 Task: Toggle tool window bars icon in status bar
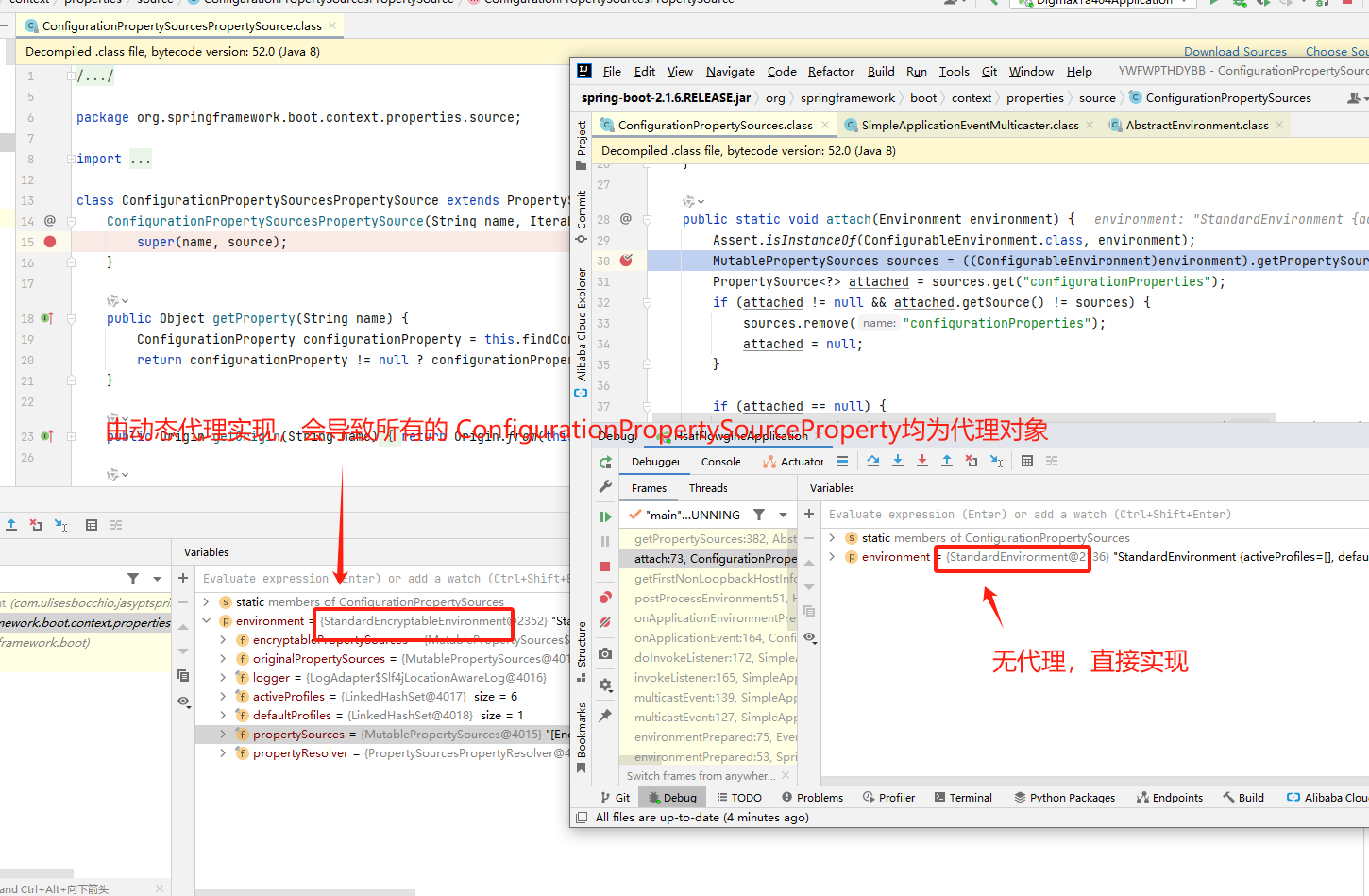pyautogui.click(x=582, y=818)
